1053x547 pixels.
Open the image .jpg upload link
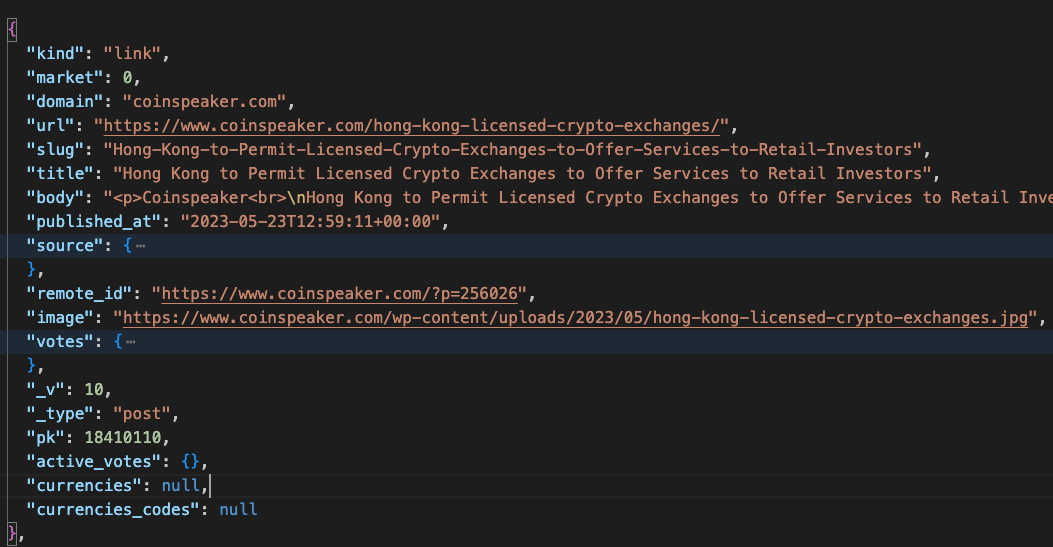575,317
